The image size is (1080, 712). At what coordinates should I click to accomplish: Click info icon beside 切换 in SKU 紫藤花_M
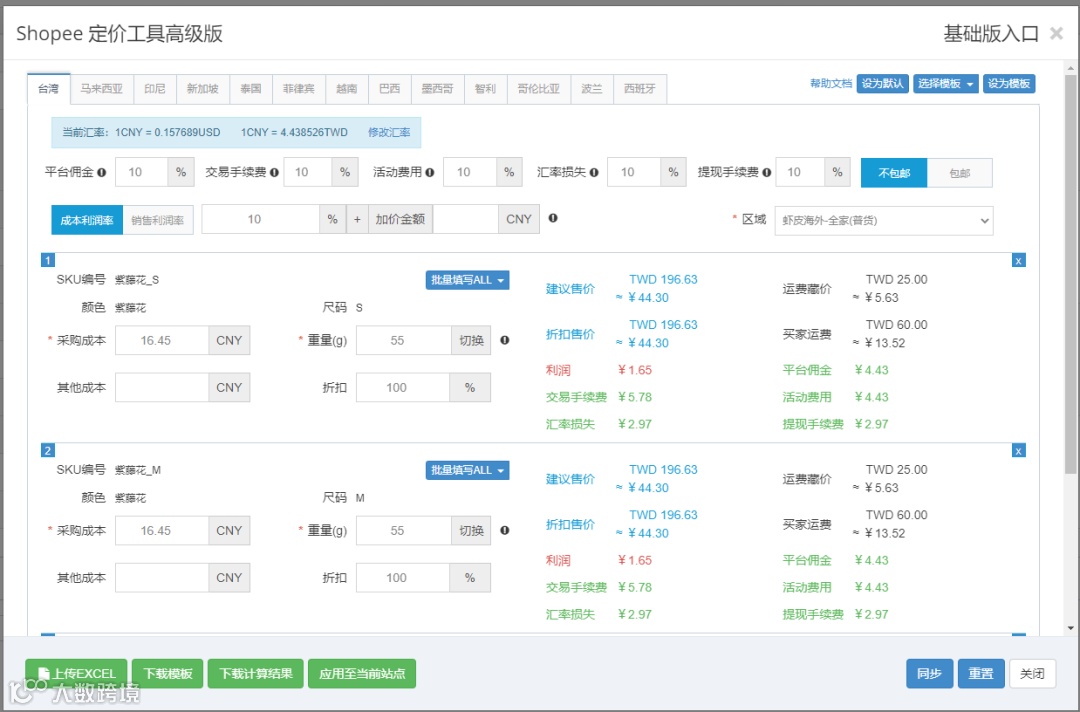[x=505, y=530]
